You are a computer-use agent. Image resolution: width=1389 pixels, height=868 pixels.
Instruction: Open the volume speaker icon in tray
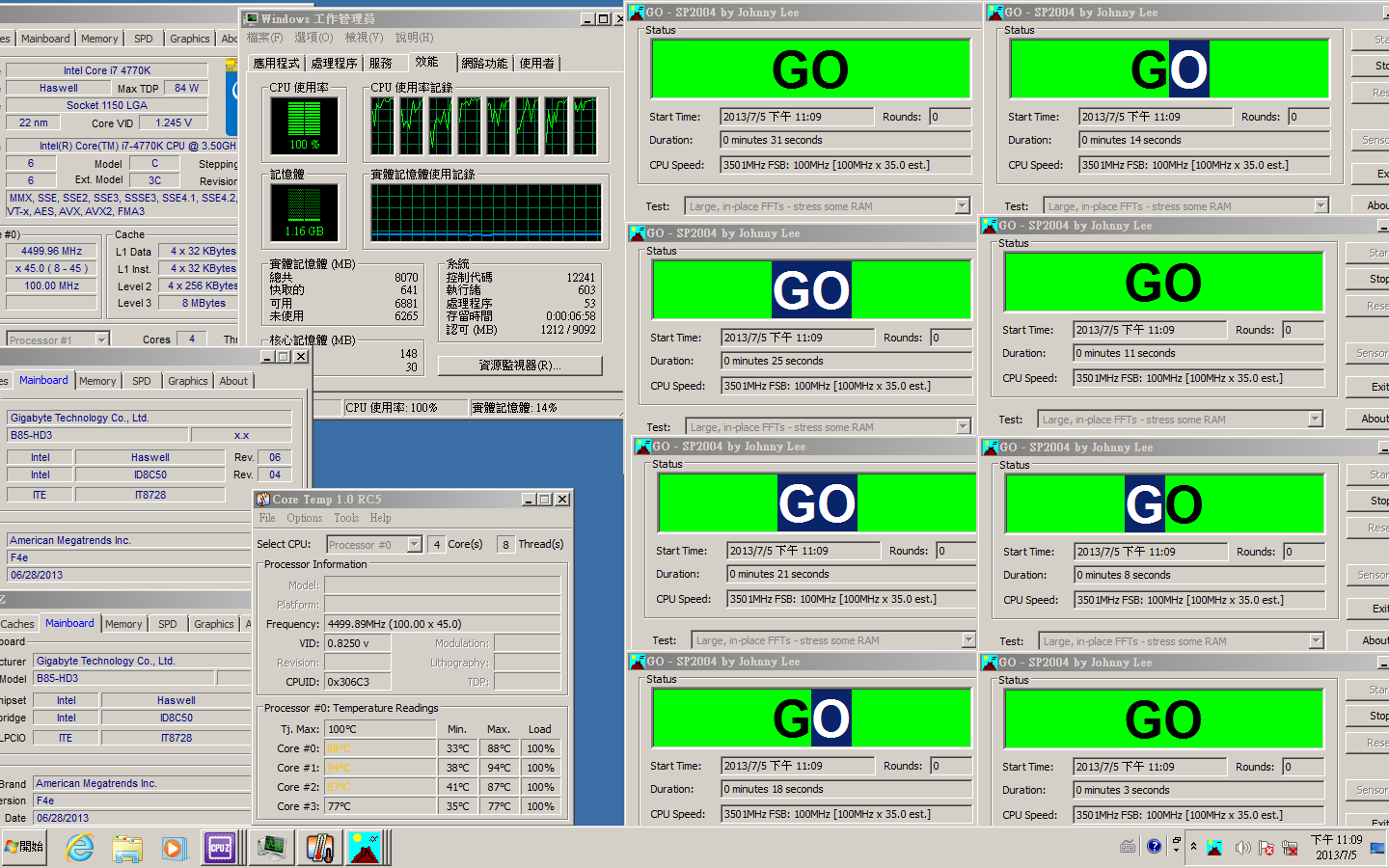1242,848
